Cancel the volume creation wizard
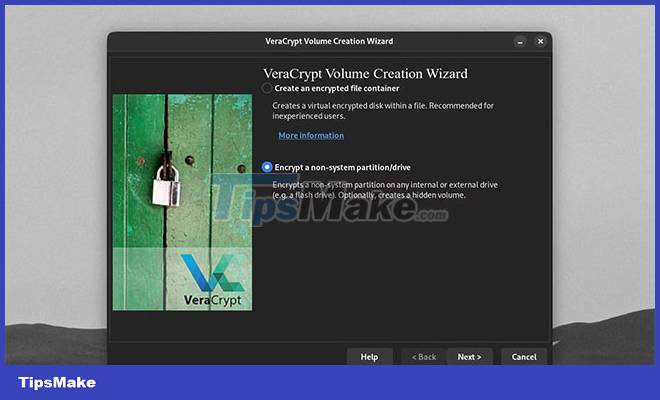 point(524,357)
